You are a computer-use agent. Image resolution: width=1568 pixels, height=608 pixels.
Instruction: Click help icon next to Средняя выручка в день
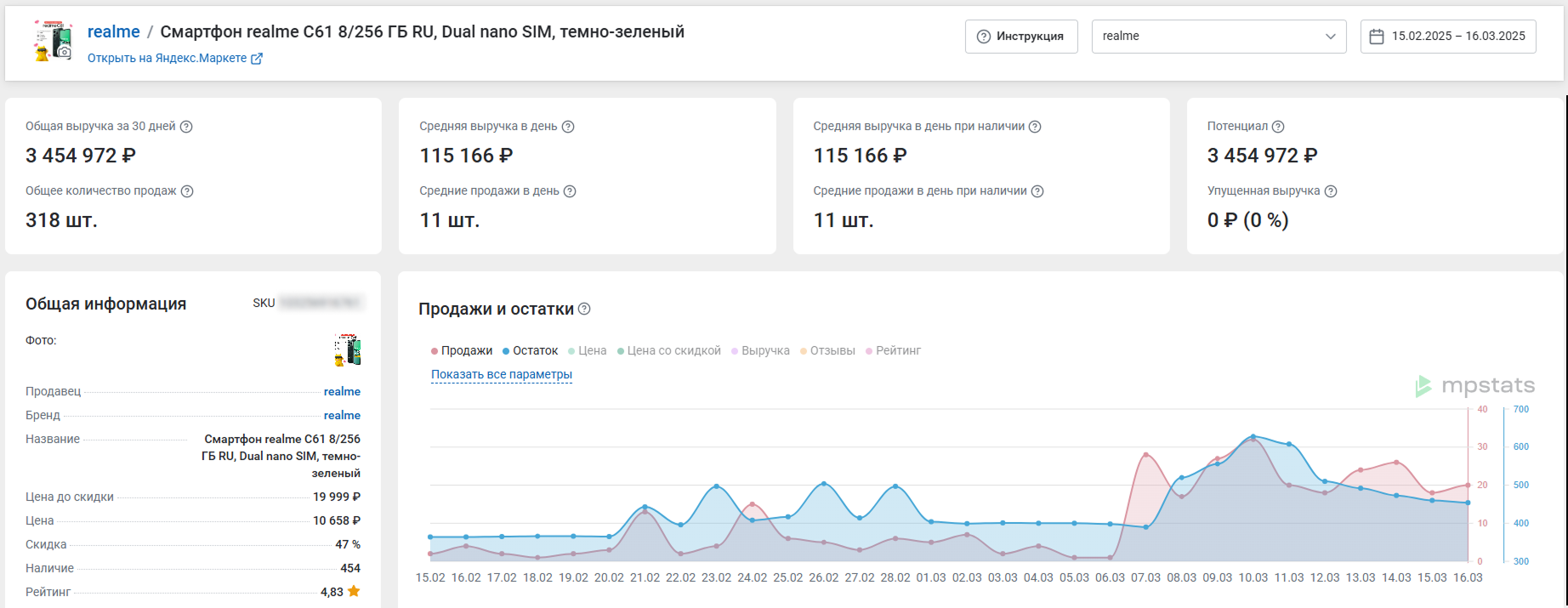(x=568, y=127)
